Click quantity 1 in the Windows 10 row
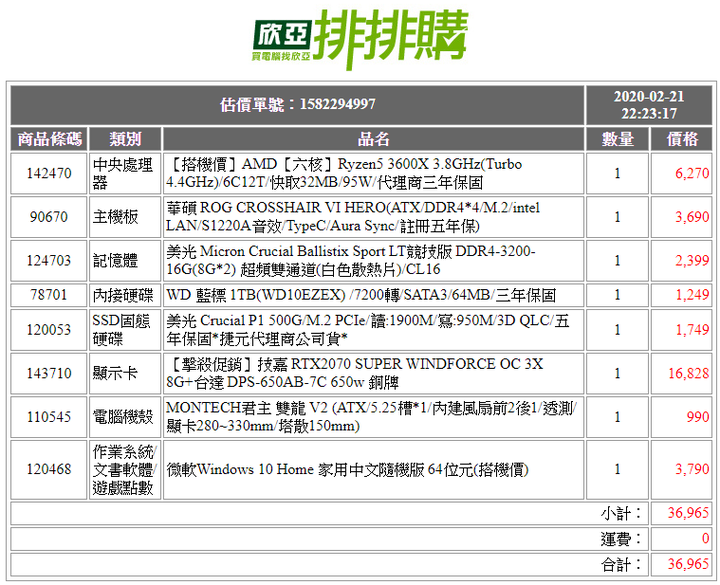Viewport: 720px width, 585px height. click(x=618, y=469)
